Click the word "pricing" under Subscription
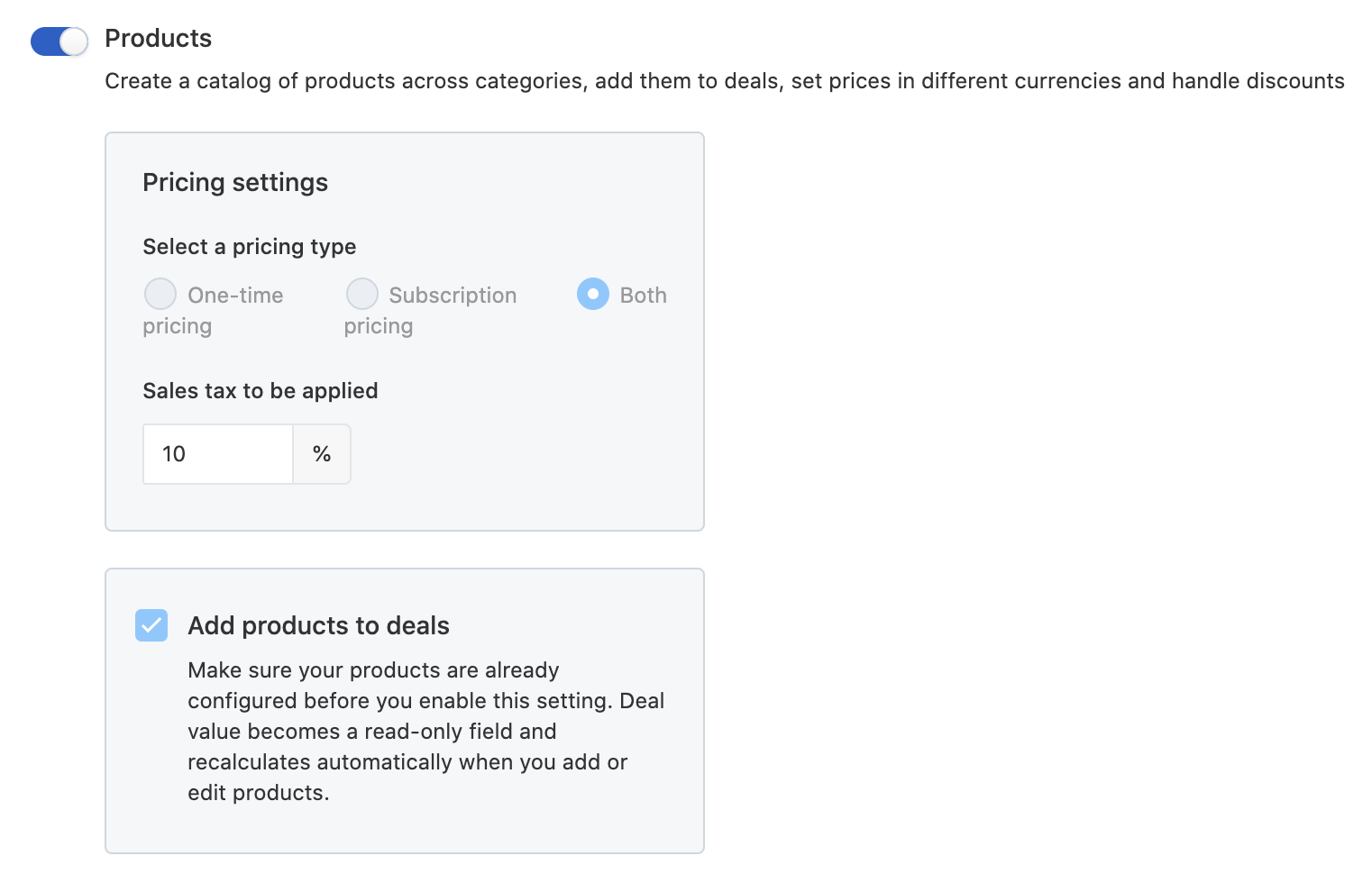The width and height of the screenshot is (1372, 883). click(x=379, y=326)
